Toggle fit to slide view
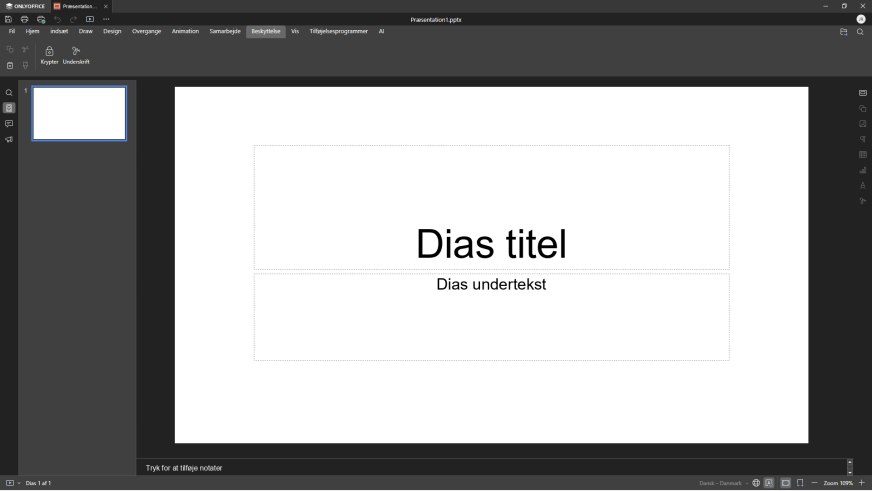The image size is (872, 491). click(x=785, y=483)
